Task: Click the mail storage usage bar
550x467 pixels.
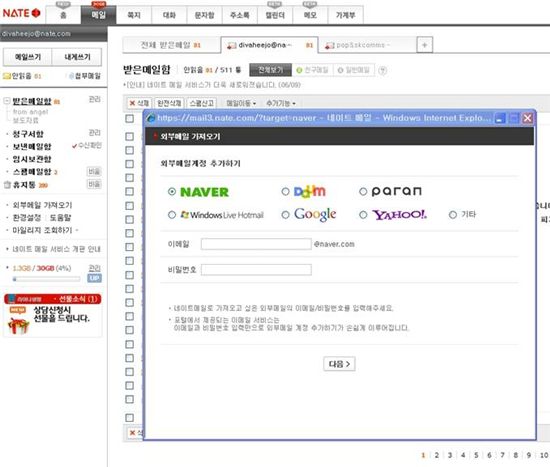Action: coord(46,279)
